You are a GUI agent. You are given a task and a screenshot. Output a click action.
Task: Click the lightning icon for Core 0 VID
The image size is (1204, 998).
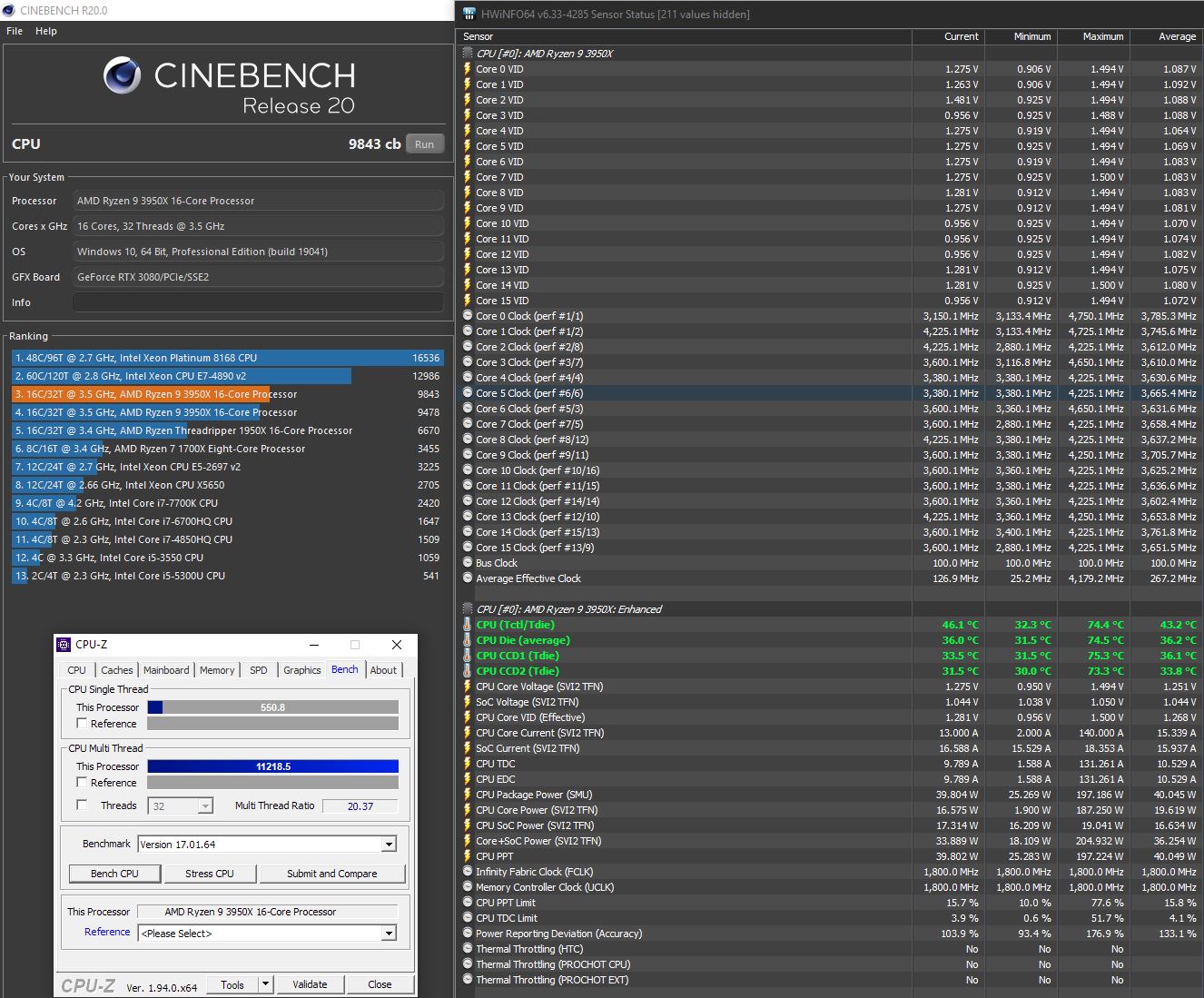point(468,69)
